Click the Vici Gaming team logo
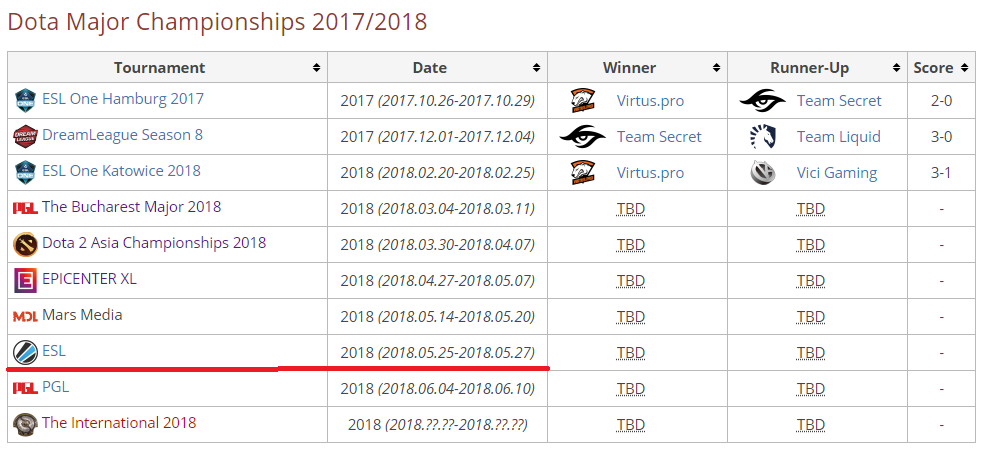 point(762,173)
